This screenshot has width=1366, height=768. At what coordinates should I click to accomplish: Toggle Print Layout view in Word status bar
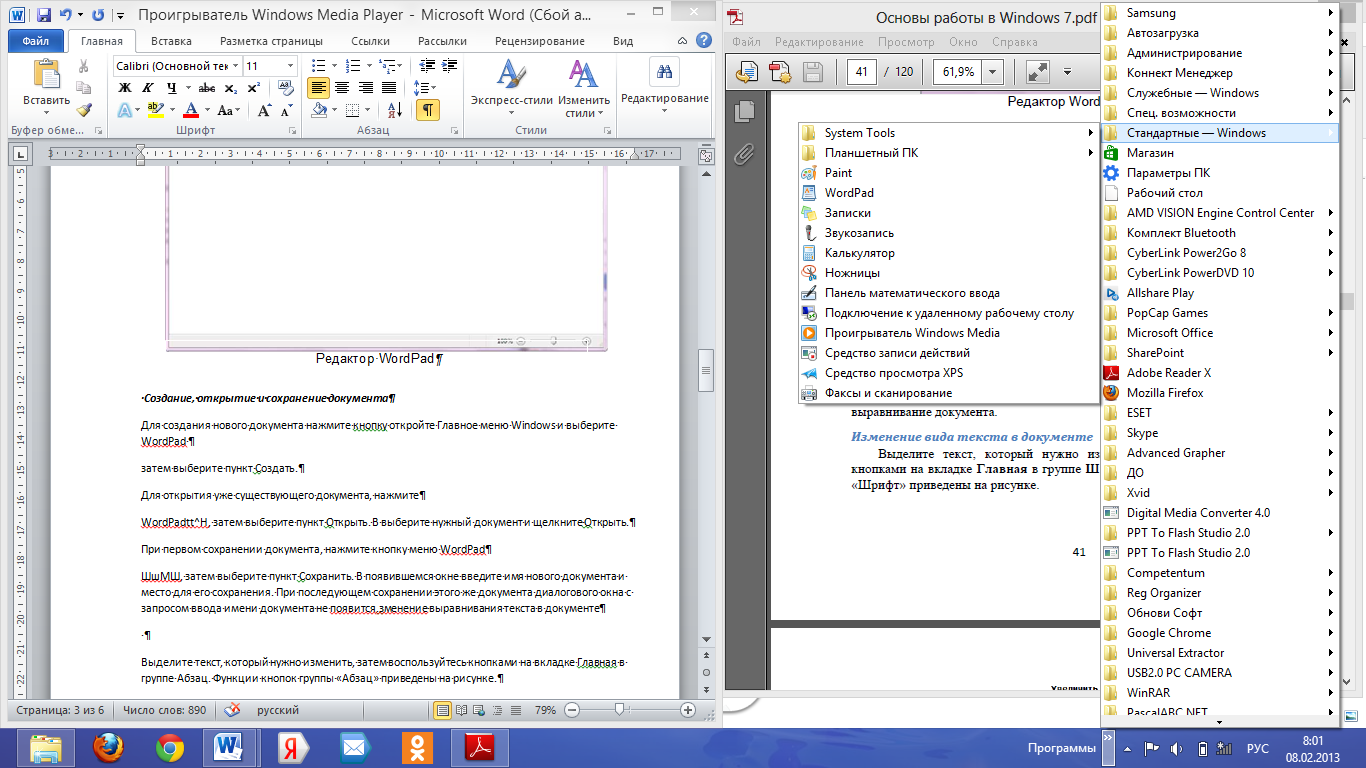point(443,710)
